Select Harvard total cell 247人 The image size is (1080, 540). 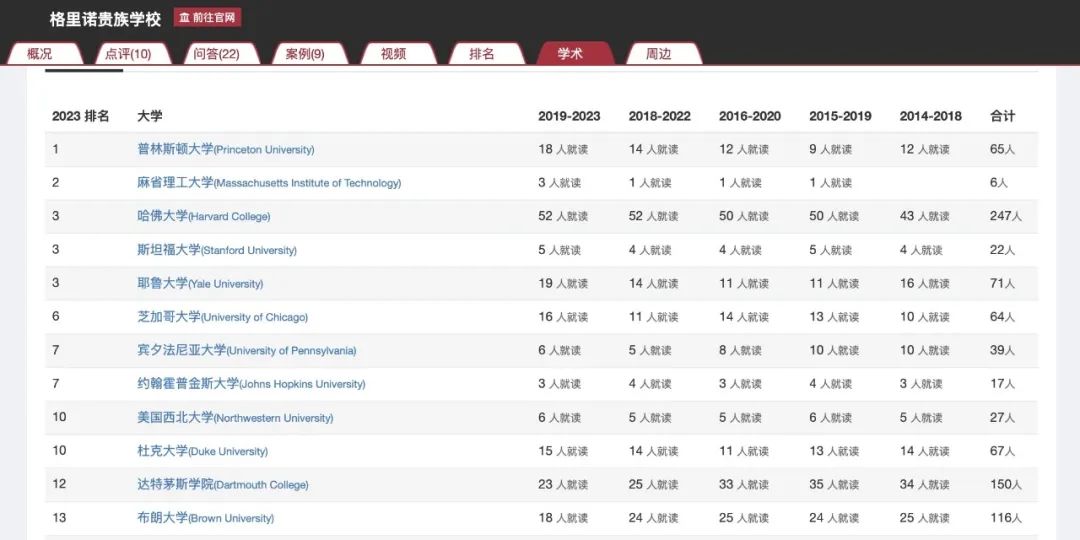click(x=1006, y=216)
